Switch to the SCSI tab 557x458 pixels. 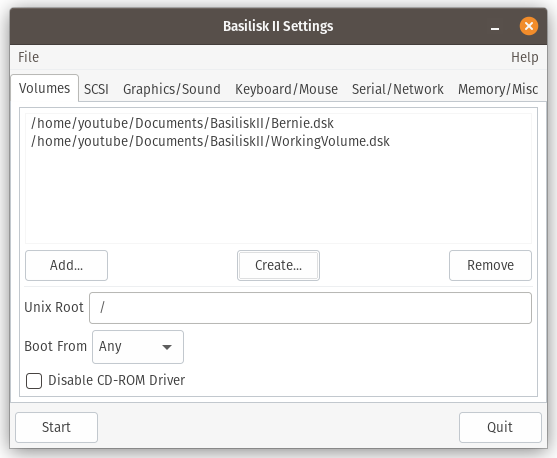pyautogui.click(x=96, y=89)
